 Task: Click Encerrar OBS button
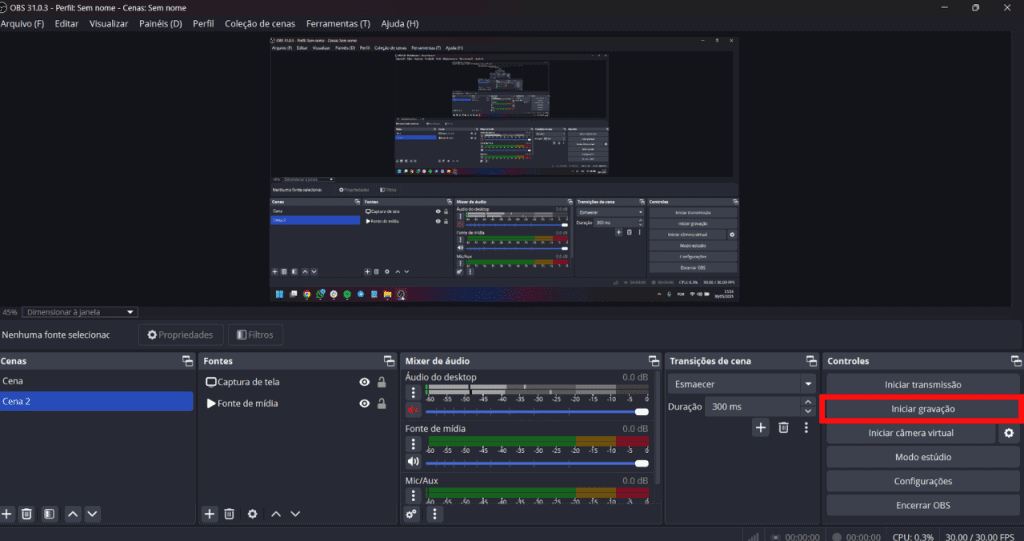pos(923,505)
